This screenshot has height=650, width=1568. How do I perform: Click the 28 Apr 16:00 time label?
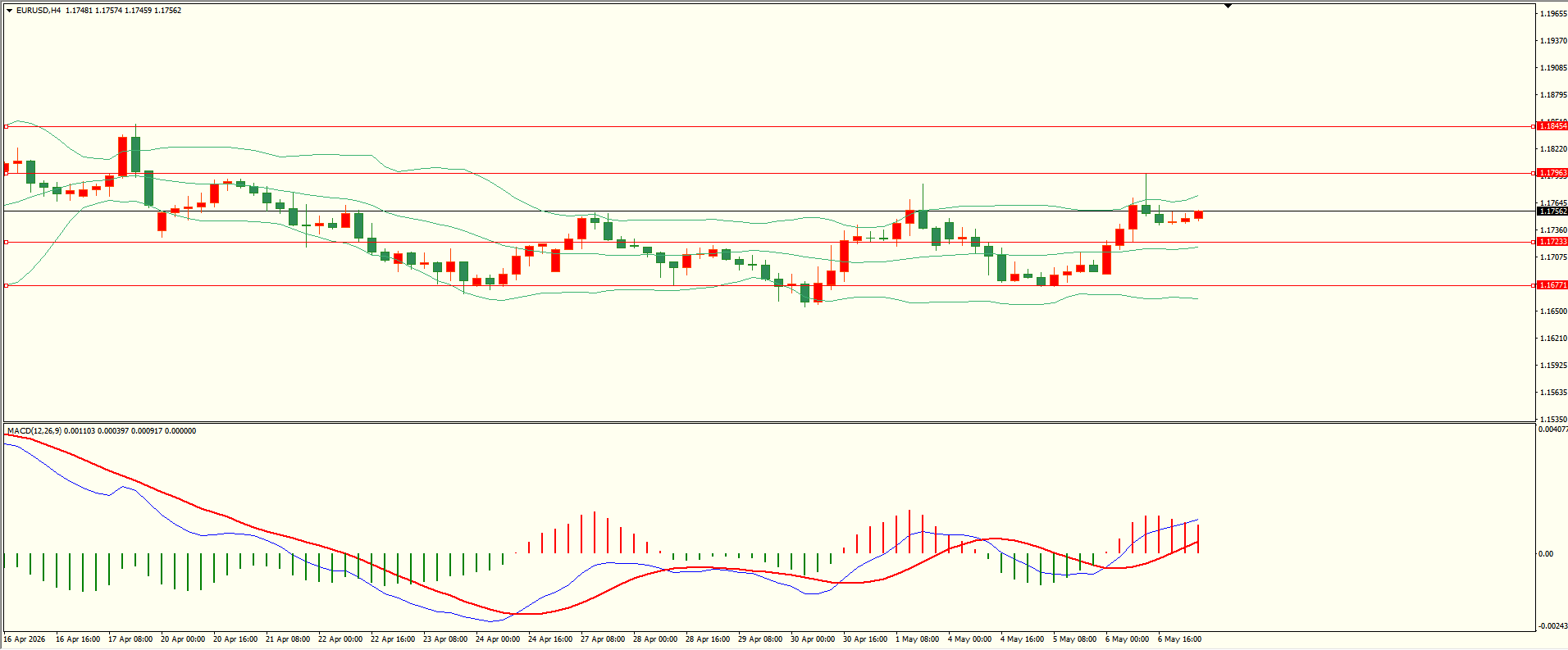708,639
